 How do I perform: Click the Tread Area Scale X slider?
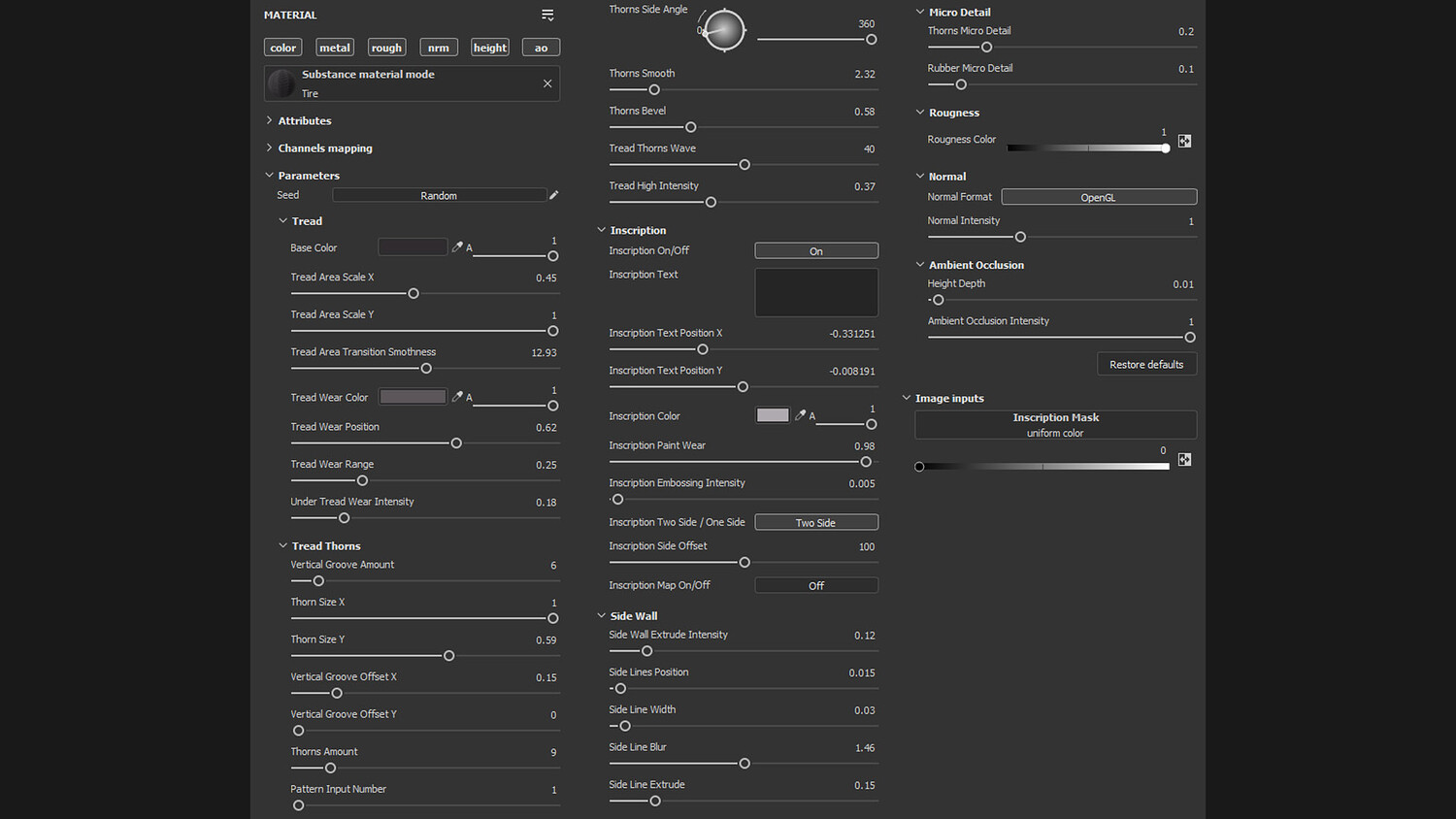(424, 293)
